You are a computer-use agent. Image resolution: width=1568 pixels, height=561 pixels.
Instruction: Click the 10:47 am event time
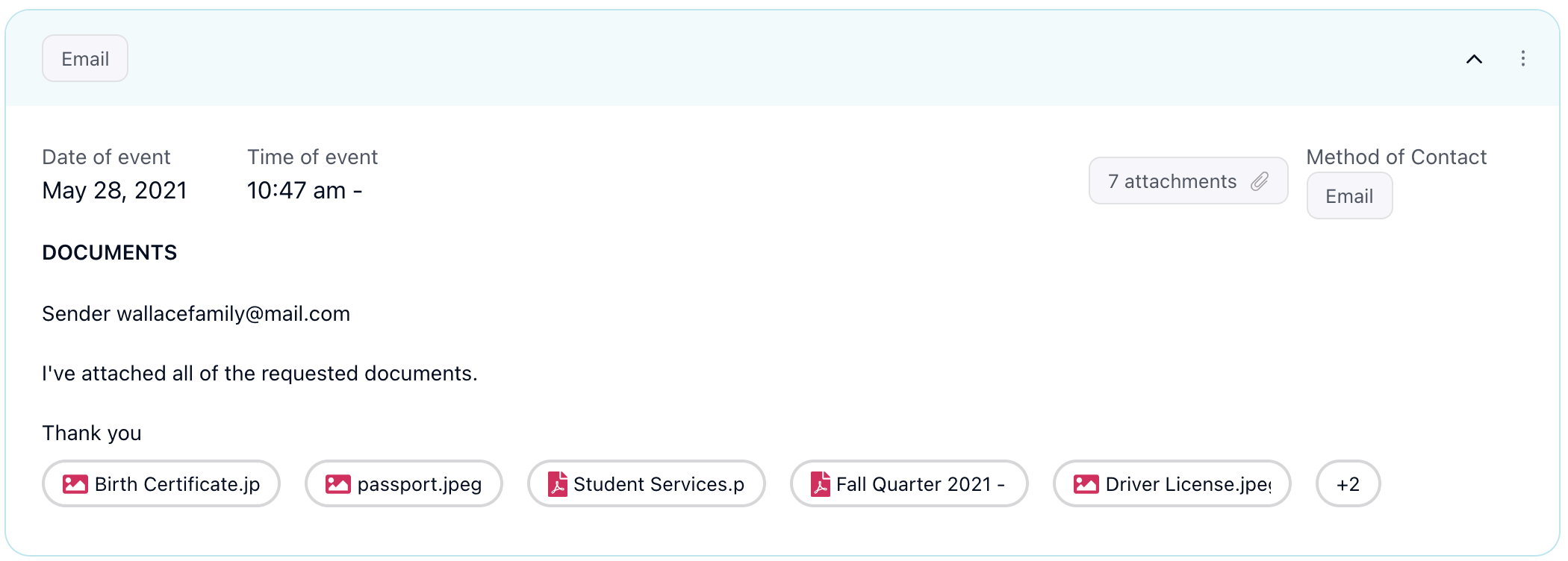pyautogui.click(x=296, y=191)
